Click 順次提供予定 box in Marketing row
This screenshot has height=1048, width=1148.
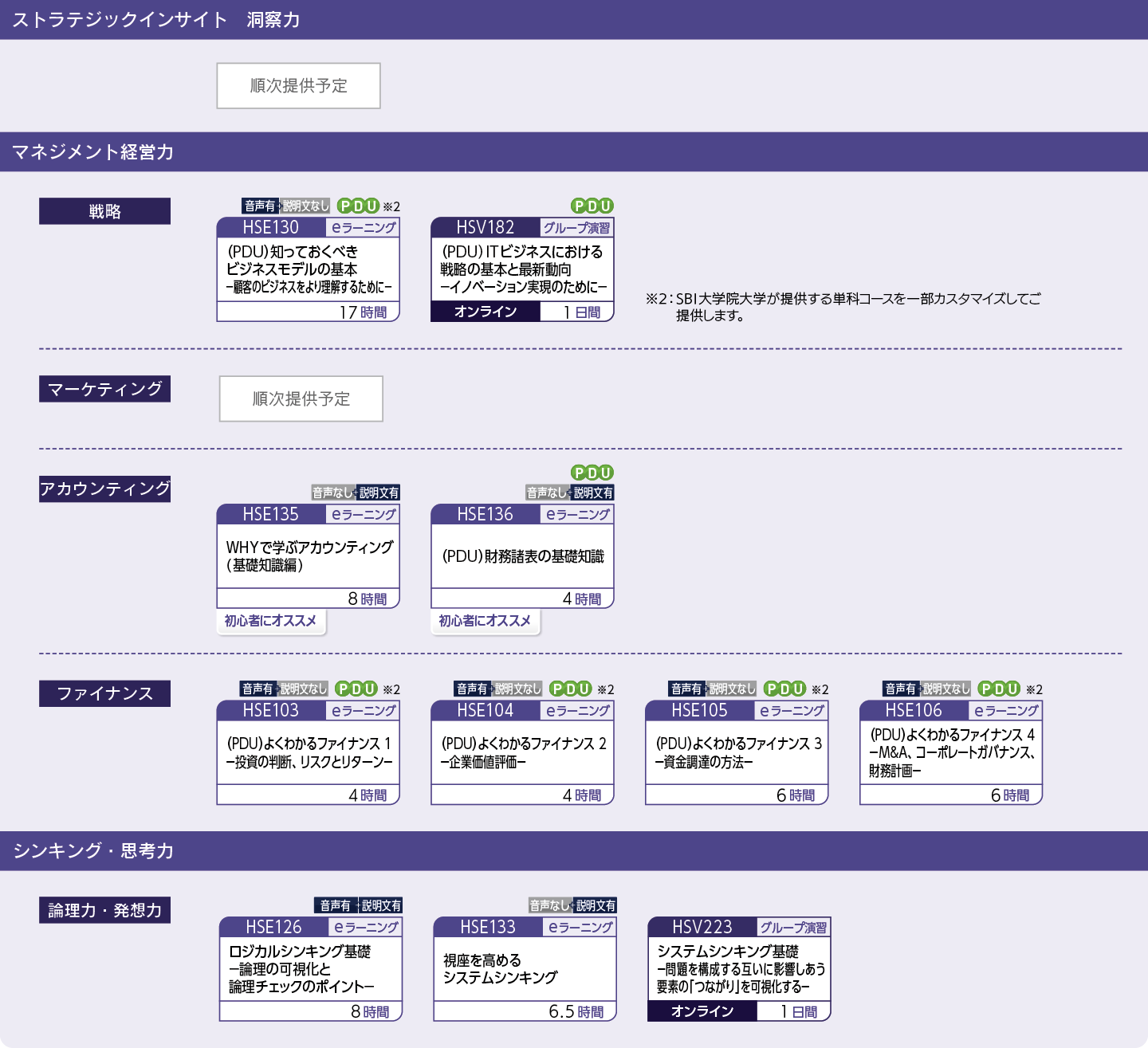coord(301,398)
